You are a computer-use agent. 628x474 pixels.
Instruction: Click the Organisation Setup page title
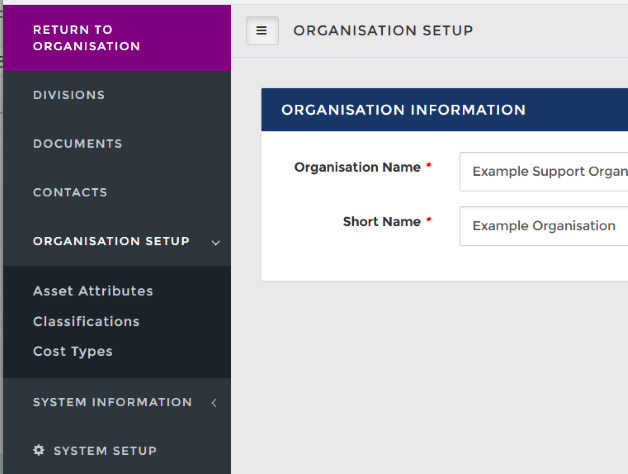coord(383,31)
